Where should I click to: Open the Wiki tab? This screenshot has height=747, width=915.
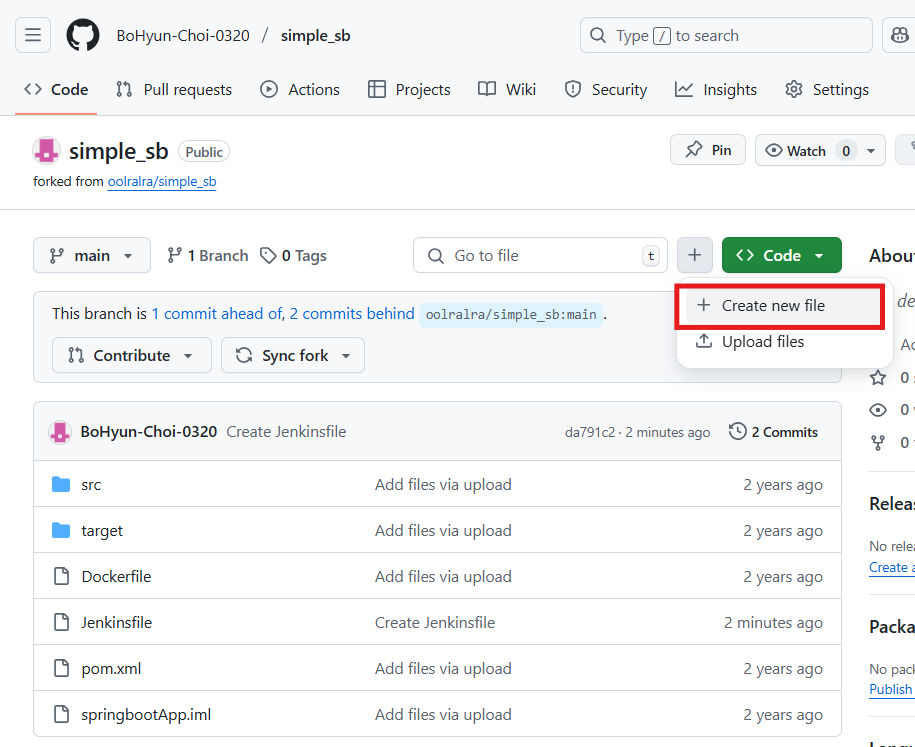[507, 89]
